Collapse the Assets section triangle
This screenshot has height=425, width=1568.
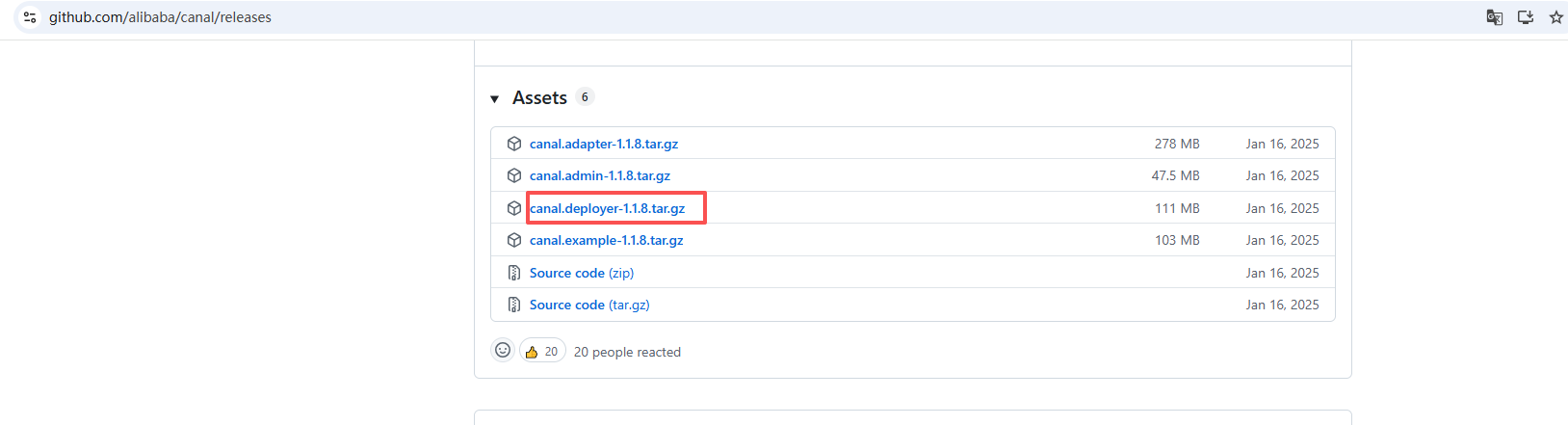494,99
